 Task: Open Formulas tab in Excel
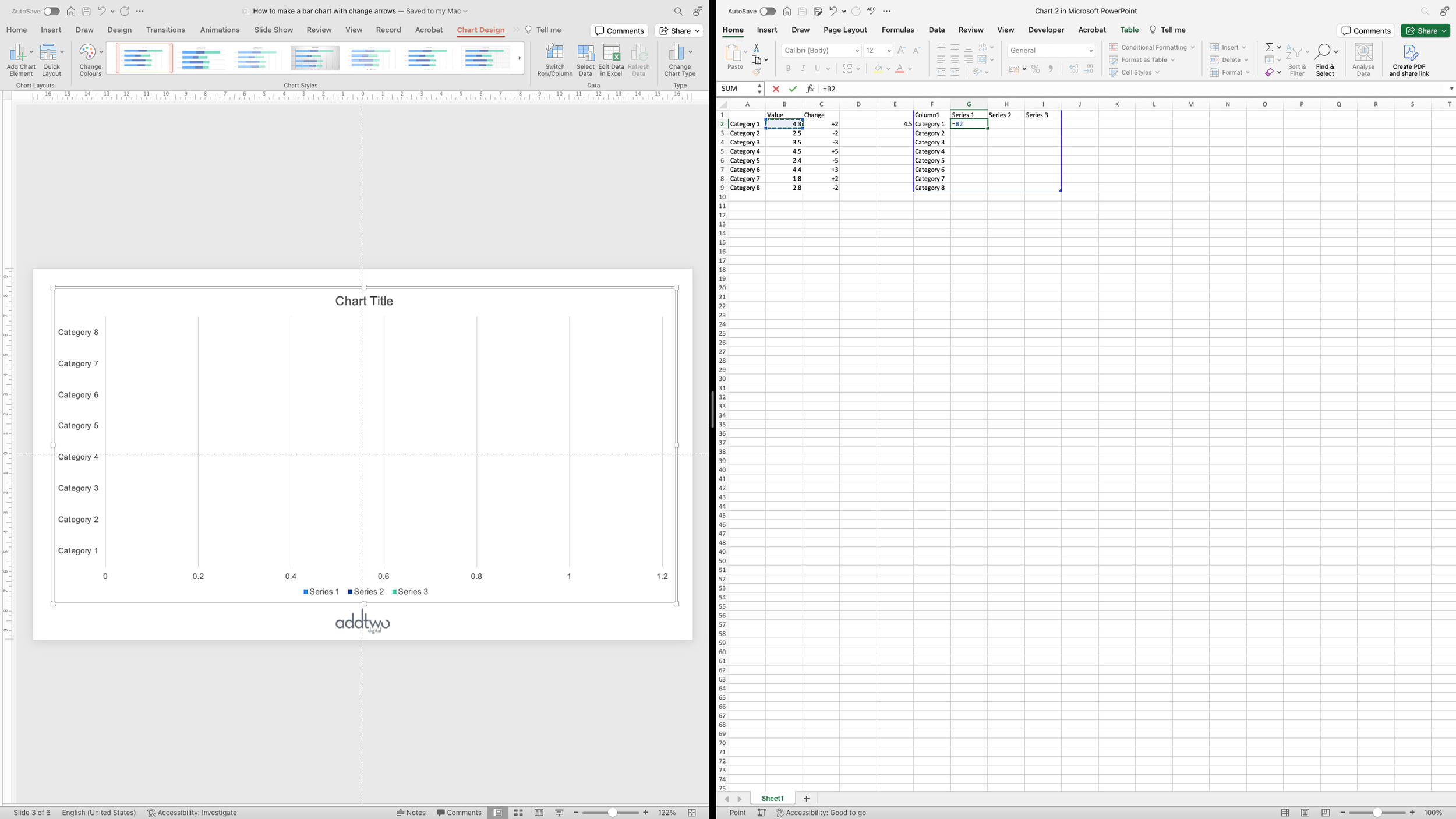pos(897,30)
